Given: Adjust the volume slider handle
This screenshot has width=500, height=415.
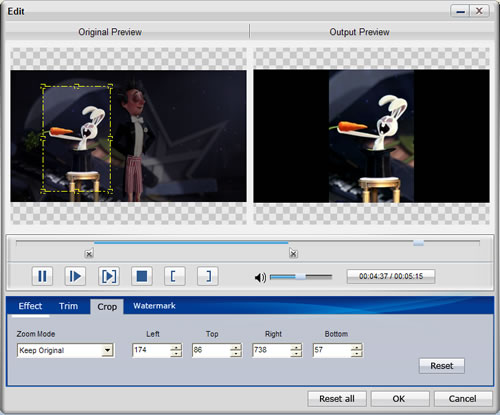Looking at the screenshot, I should click(301, 276).
